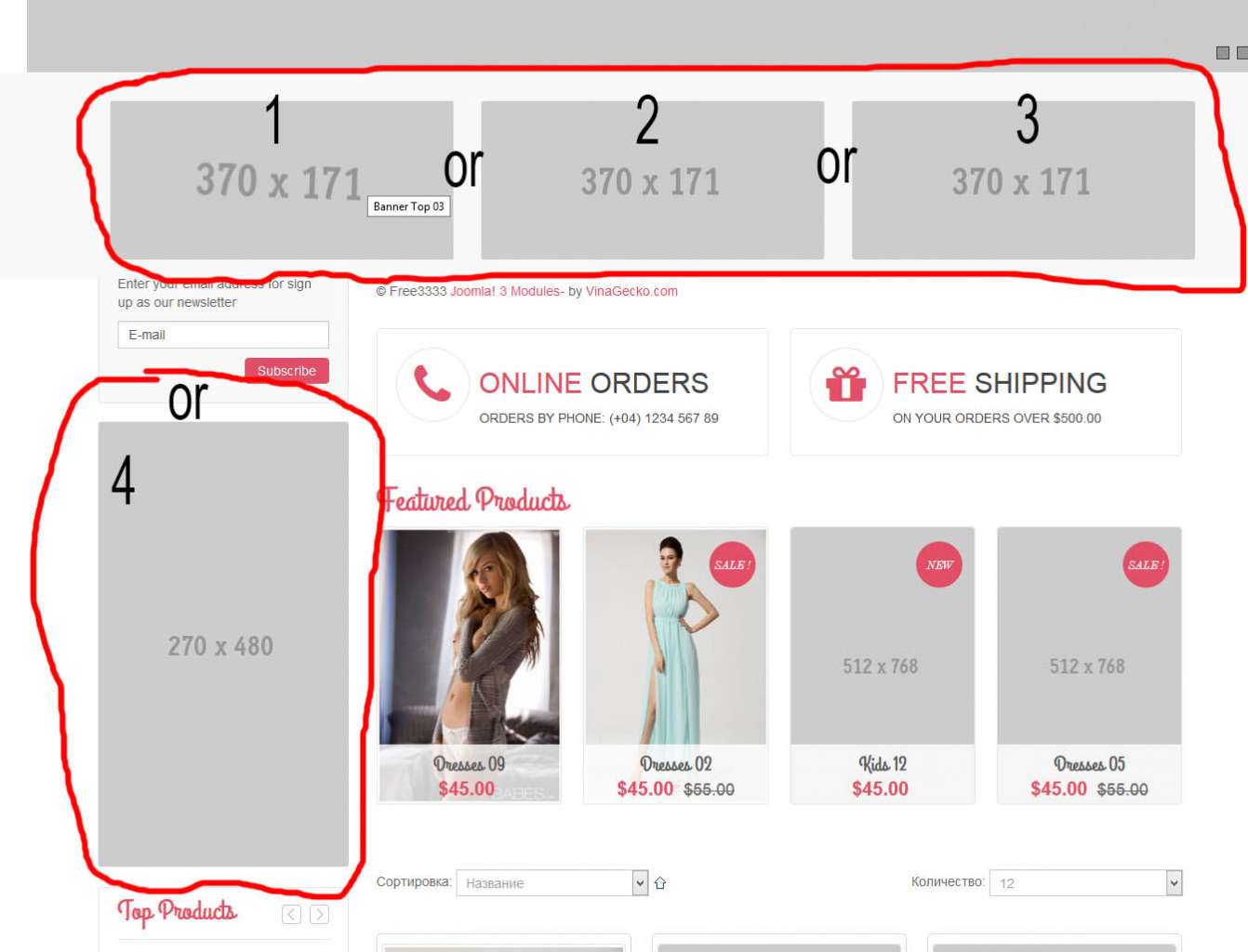Click the Subscribe button
The width and height of the screenshot is (1248, 952).
click(286, 370)
